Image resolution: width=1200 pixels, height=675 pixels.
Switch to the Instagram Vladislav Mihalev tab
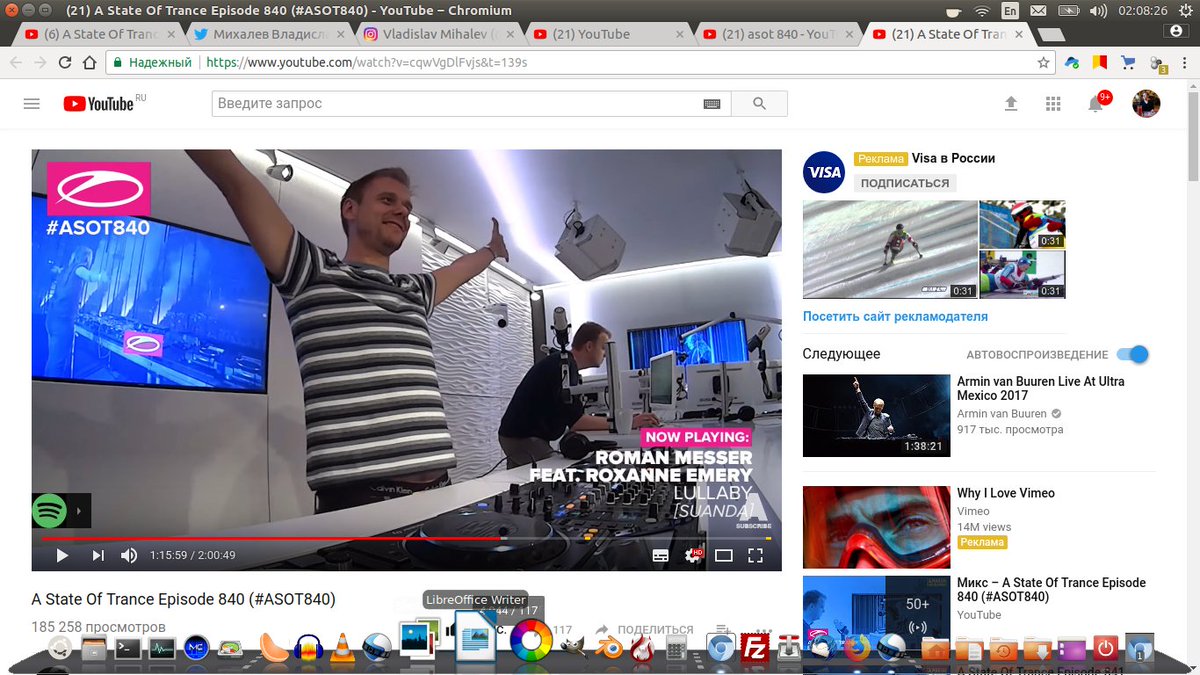click(x=436, y=34)
